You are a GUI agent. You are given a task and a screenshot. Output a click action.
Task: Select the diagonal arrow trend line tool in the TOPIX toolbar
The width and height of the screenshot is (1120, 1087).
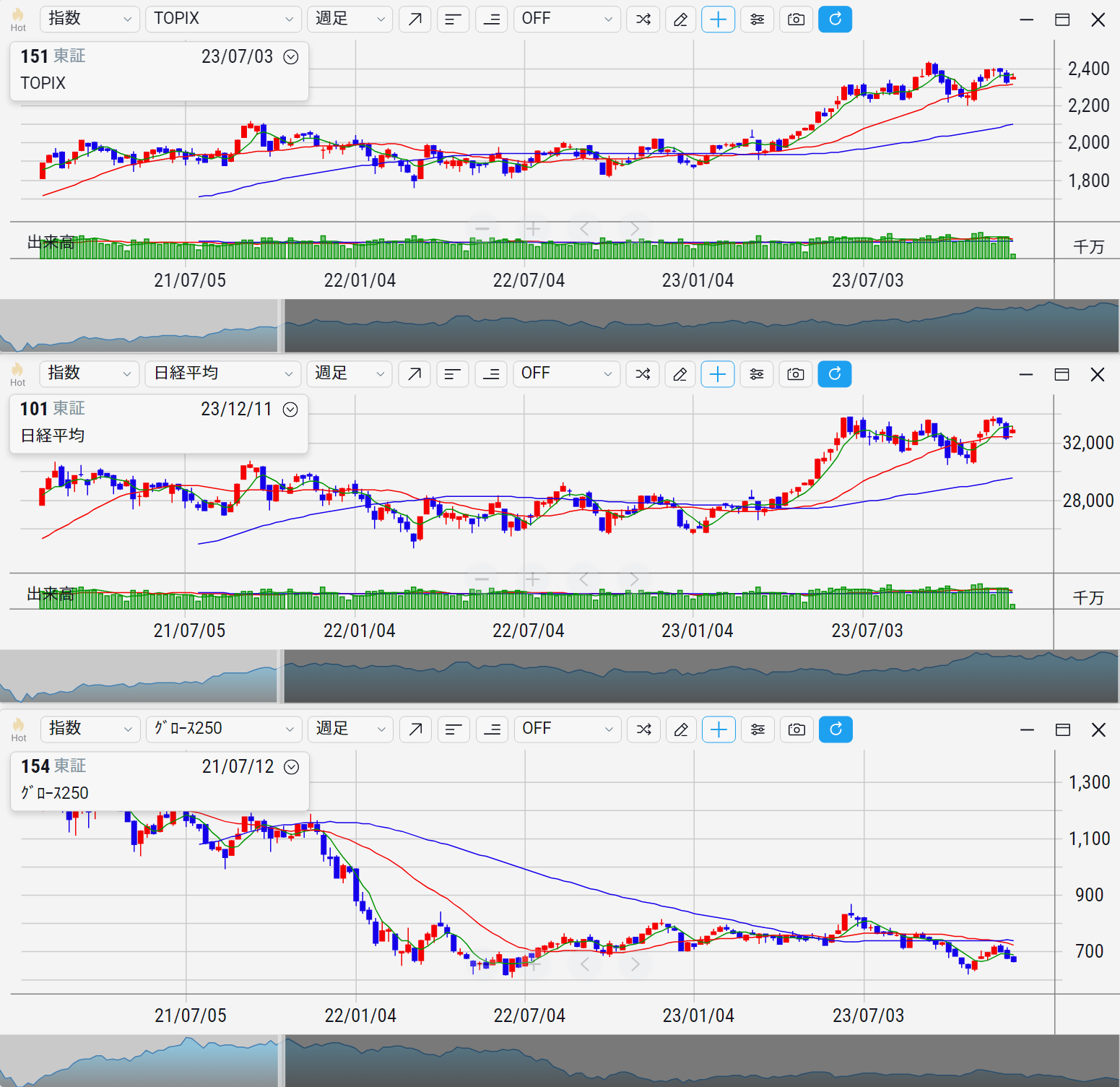(414, 20)
